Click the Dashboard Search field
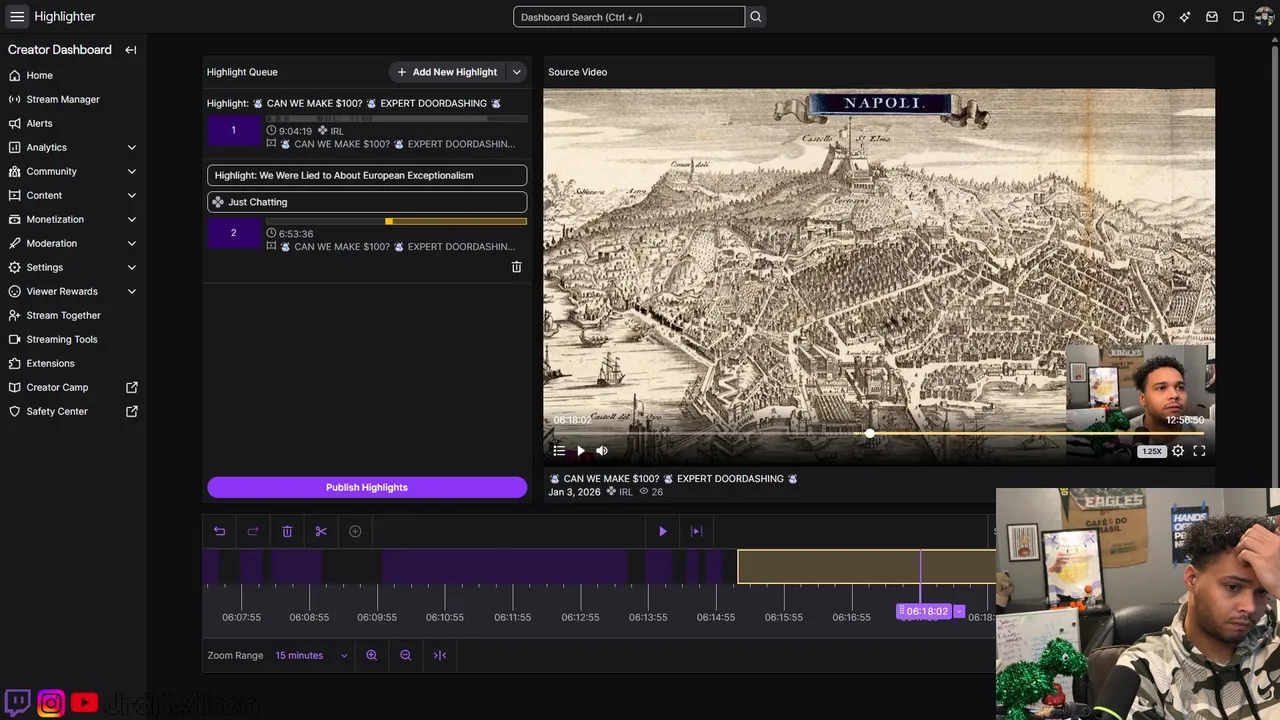The height and width of the screenshot is (720, 1280). 629,17
